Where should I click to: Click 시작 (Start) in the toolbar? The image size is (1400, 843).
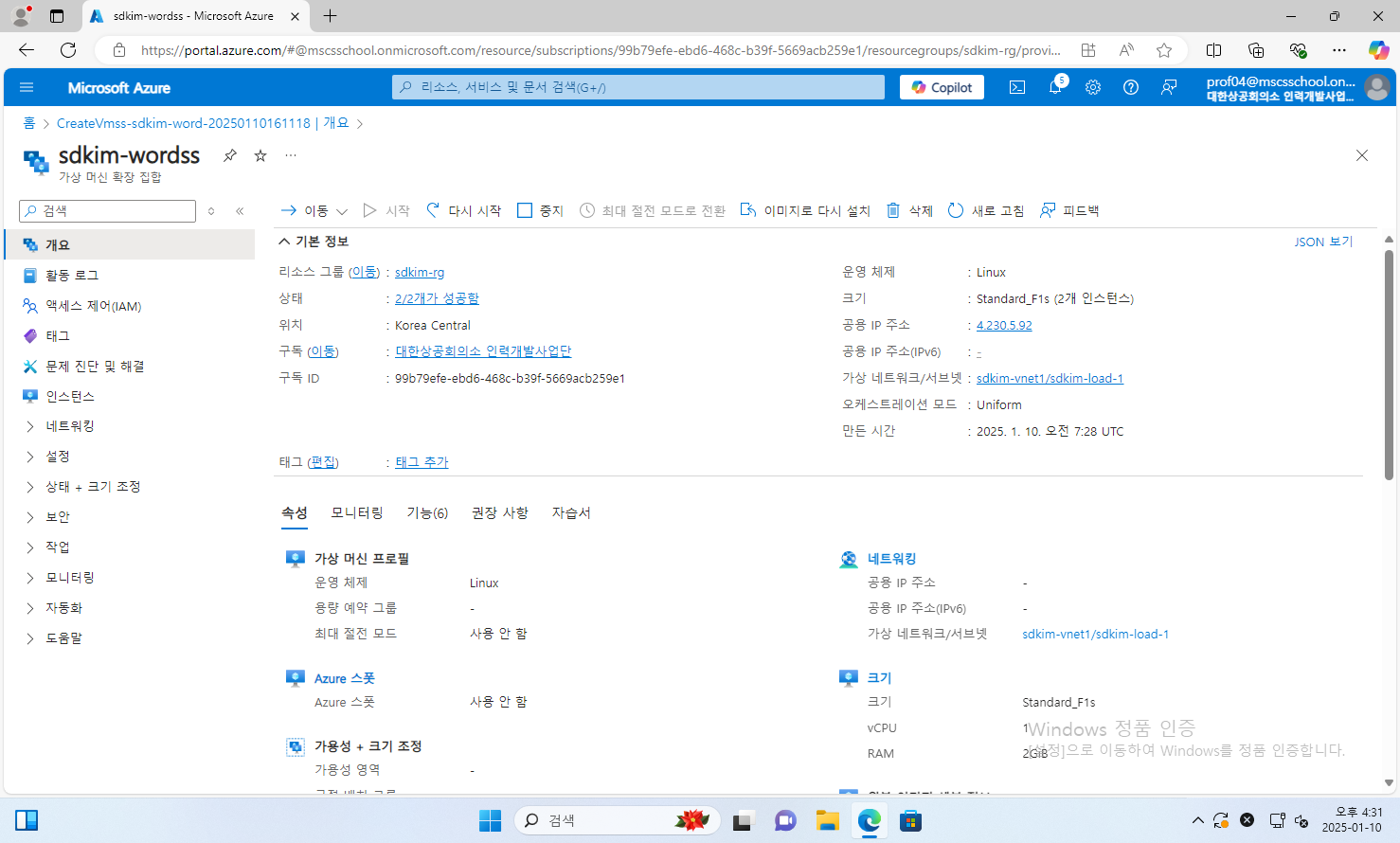[386, 211]
